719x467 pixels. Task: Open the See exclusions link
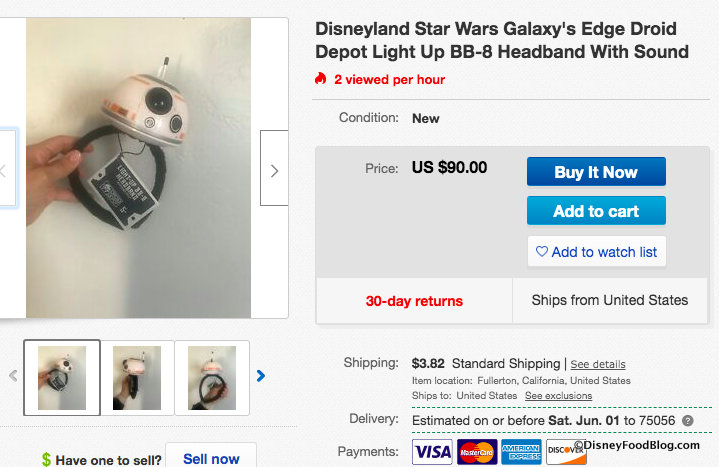tap(558, 396)
